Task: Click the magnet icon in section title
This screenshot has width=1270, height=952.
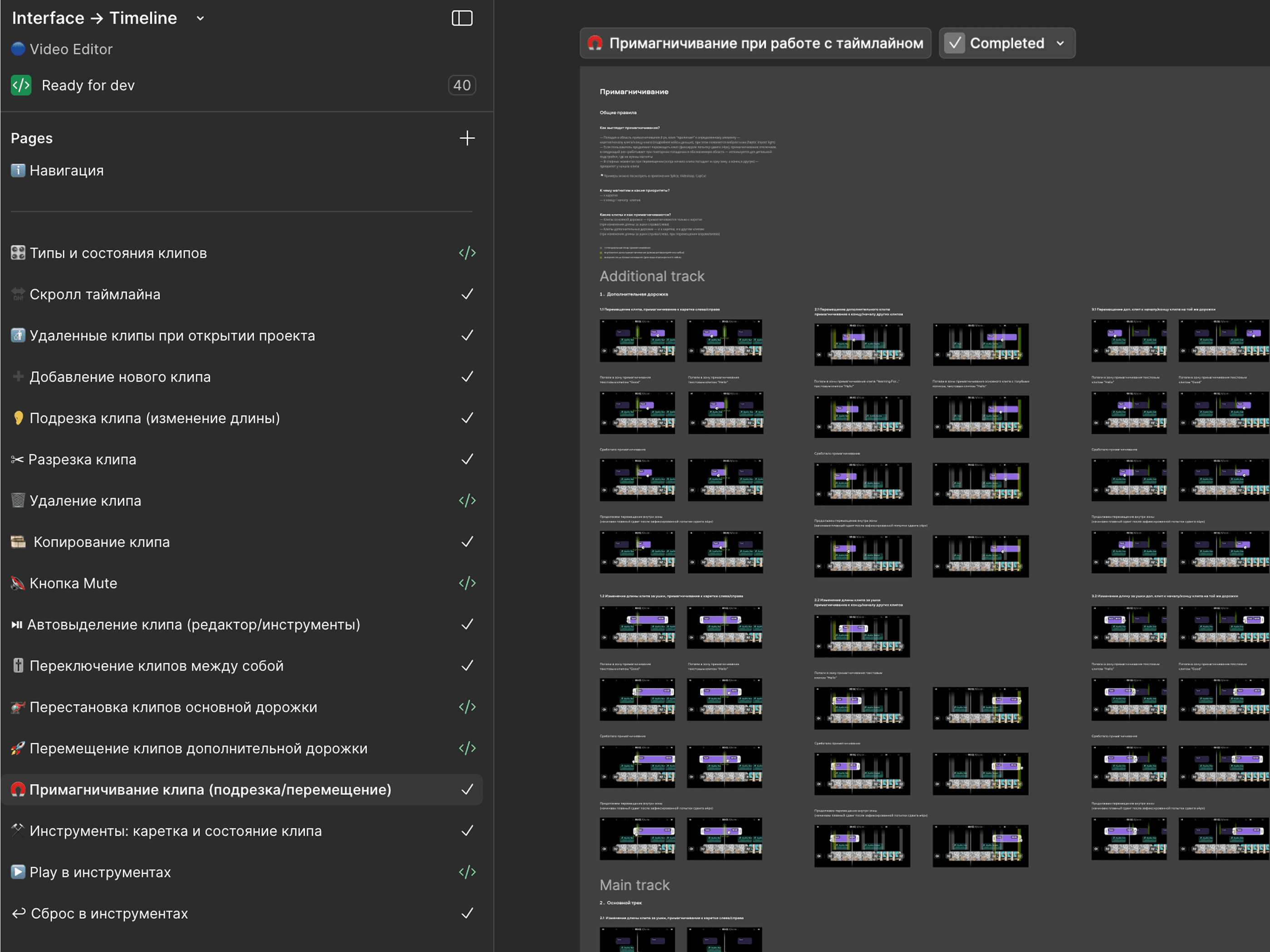Action: coord(595,43)
